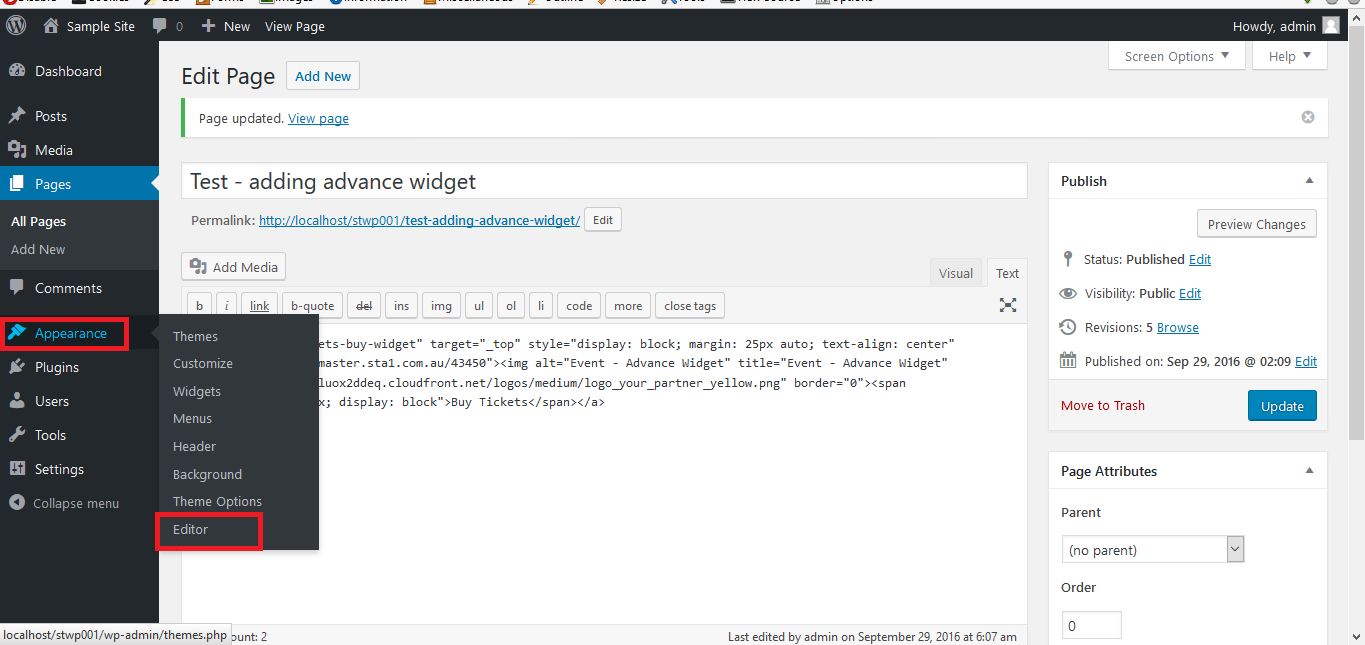
Task: Click the ins quicktag button
Action: 401,306
